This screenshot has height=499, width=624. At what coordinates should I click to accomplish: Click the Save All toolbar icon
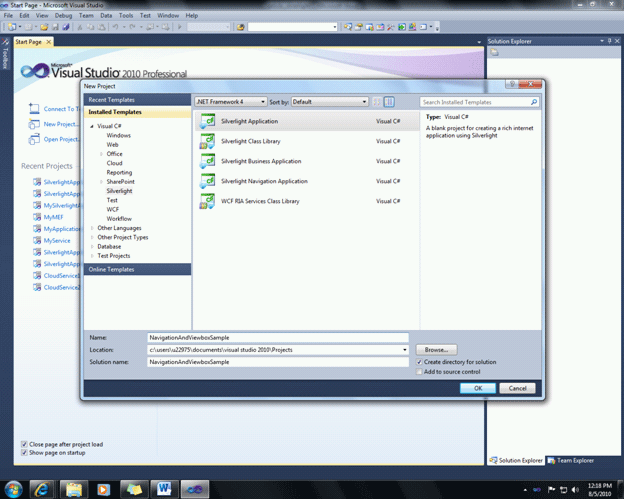[66, 27]
